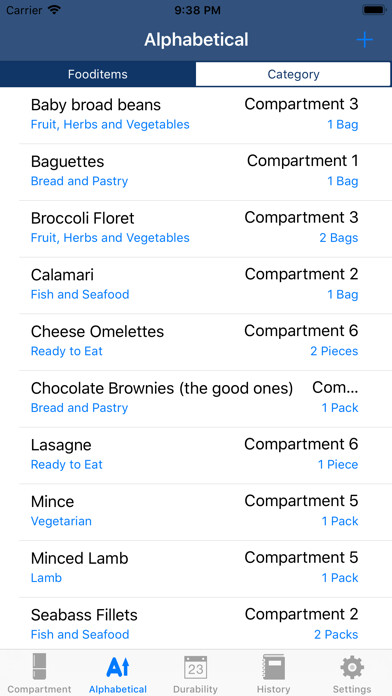
Task: Open the Compartment tab fridge icon
Action: (40, 667)
